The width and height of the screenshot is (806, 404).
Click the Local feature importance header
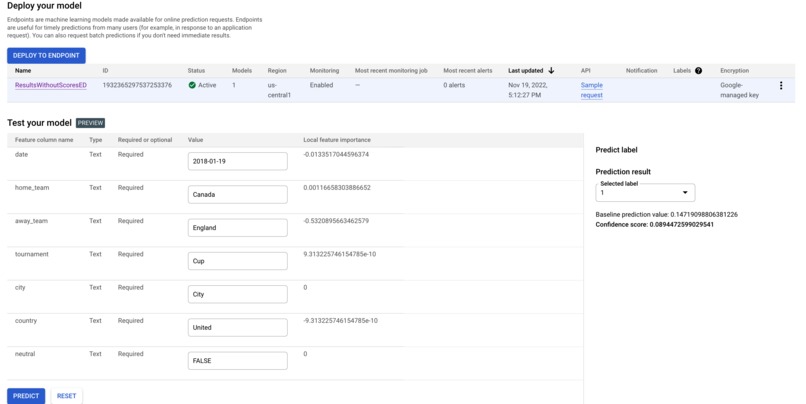[x=337, y=140]
